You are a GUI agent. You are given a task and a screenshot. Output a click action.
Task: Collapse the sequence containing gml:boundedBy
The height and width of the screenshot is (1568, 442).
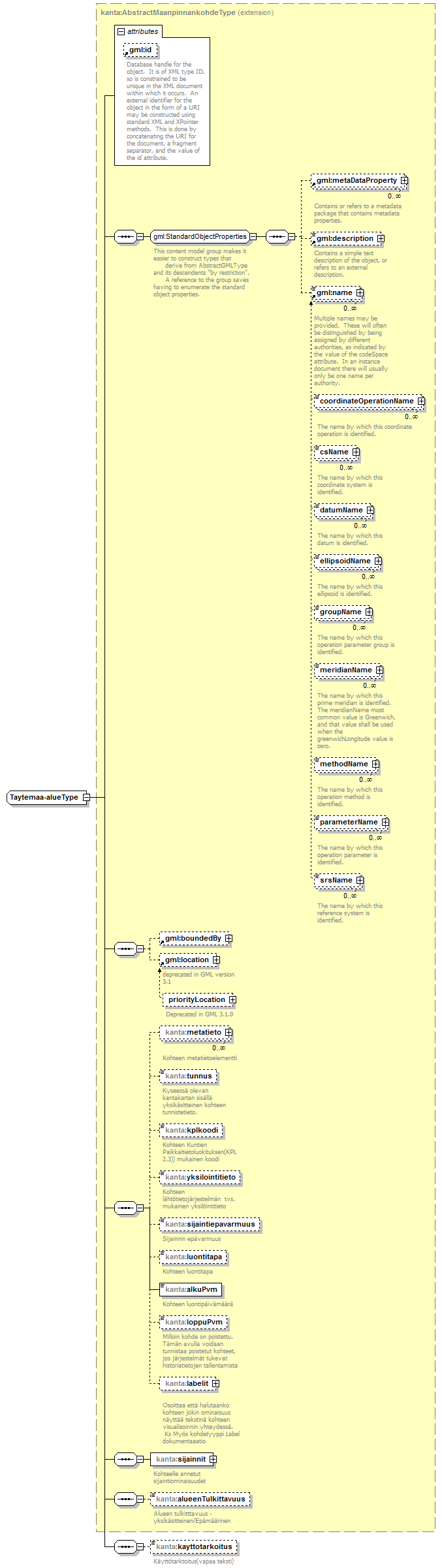tap(140, 949)
